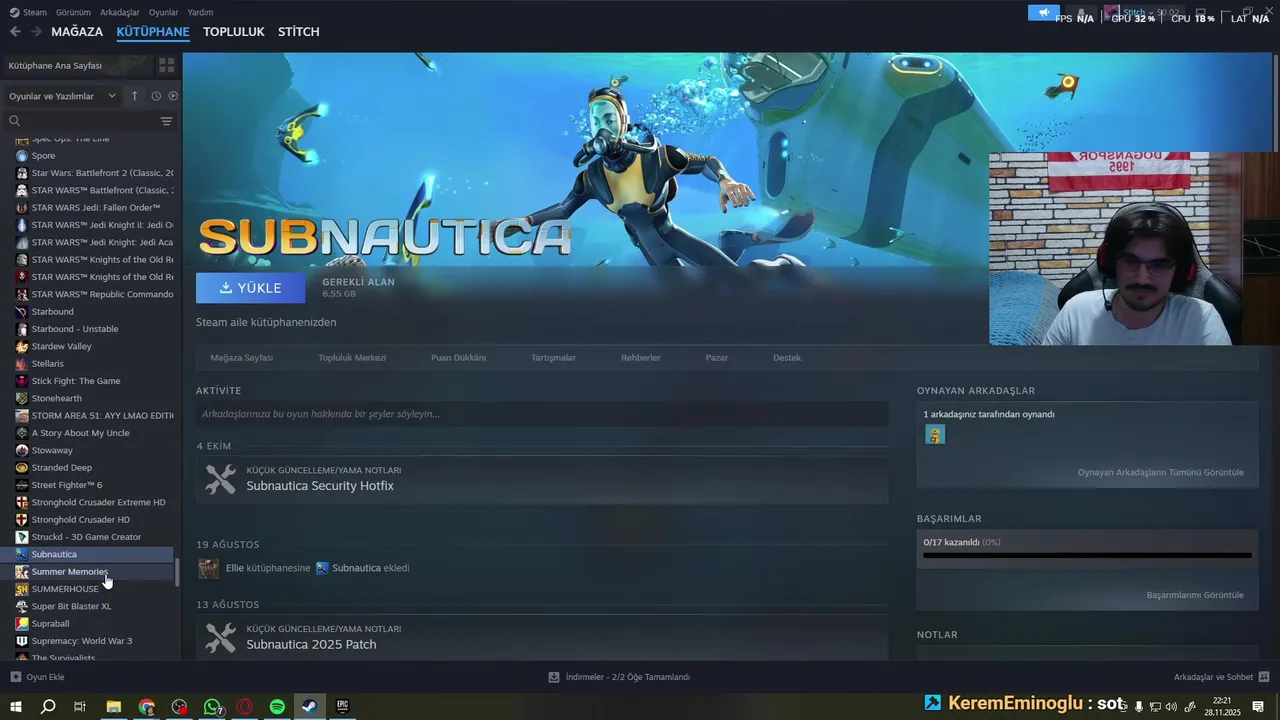Open Topluluk Merkezi

click(x=352, y=357)
